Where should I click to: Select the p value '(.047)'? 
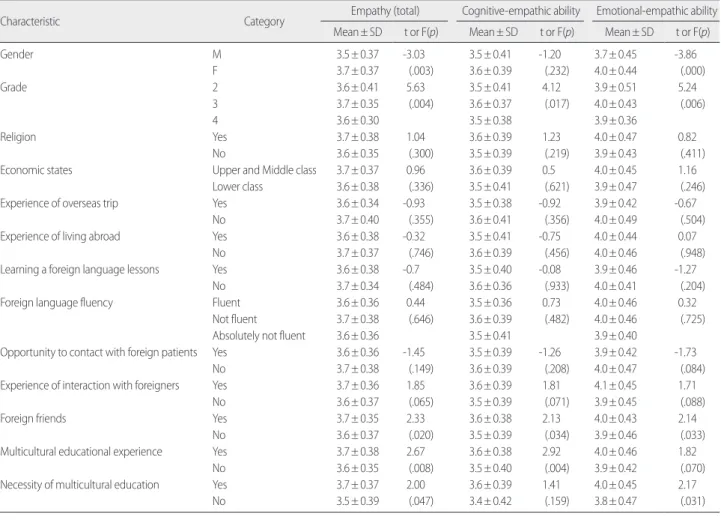click(421, 501)
